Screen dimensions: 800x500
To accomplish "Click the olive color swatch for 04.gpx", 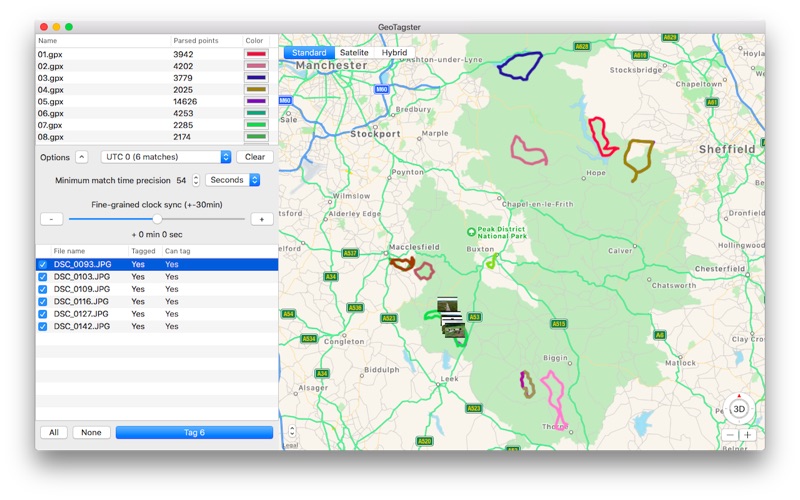I will 257,89.
